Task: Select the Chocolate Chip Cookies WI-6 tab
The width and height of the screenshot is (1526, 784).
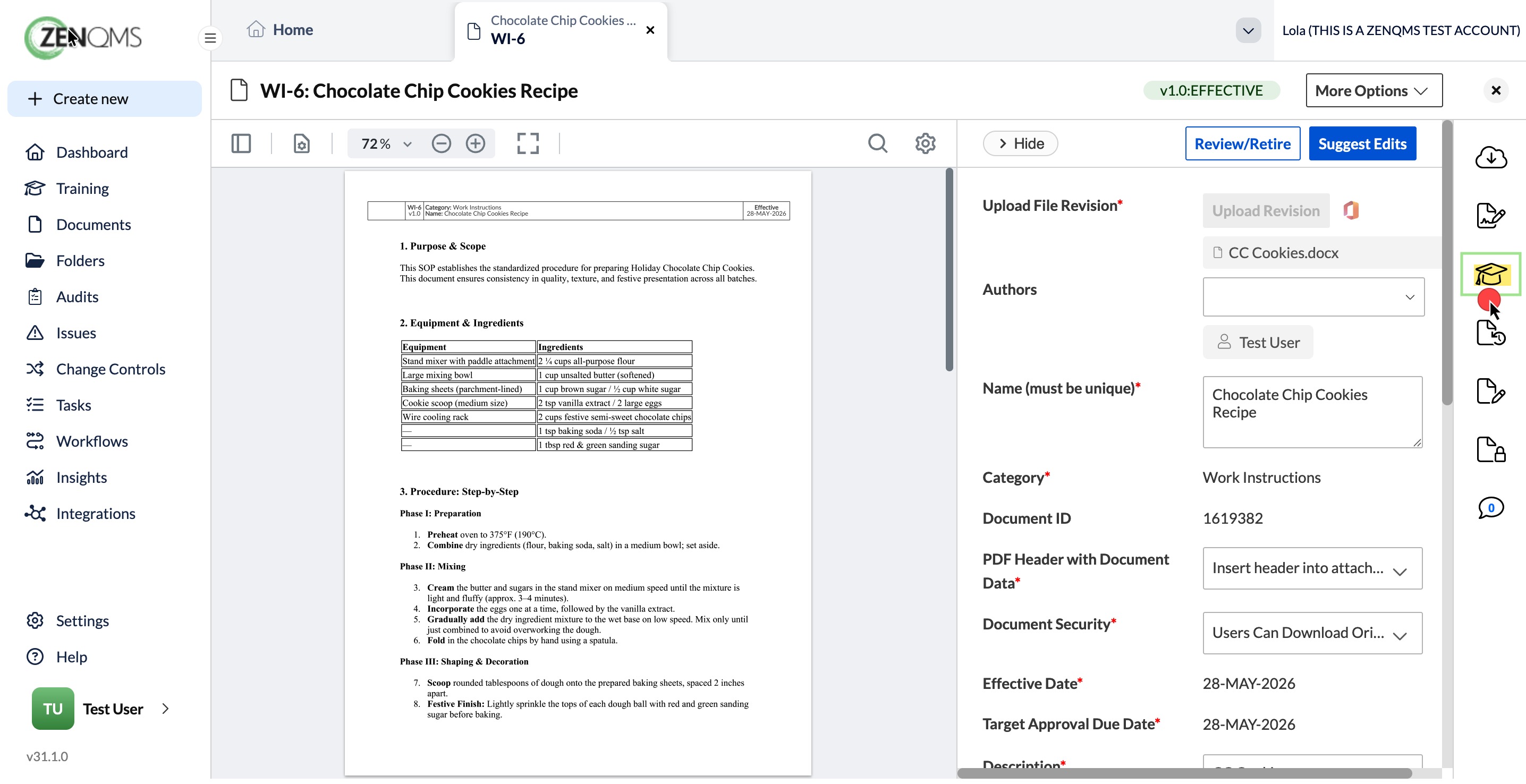Action: point(561,30)
